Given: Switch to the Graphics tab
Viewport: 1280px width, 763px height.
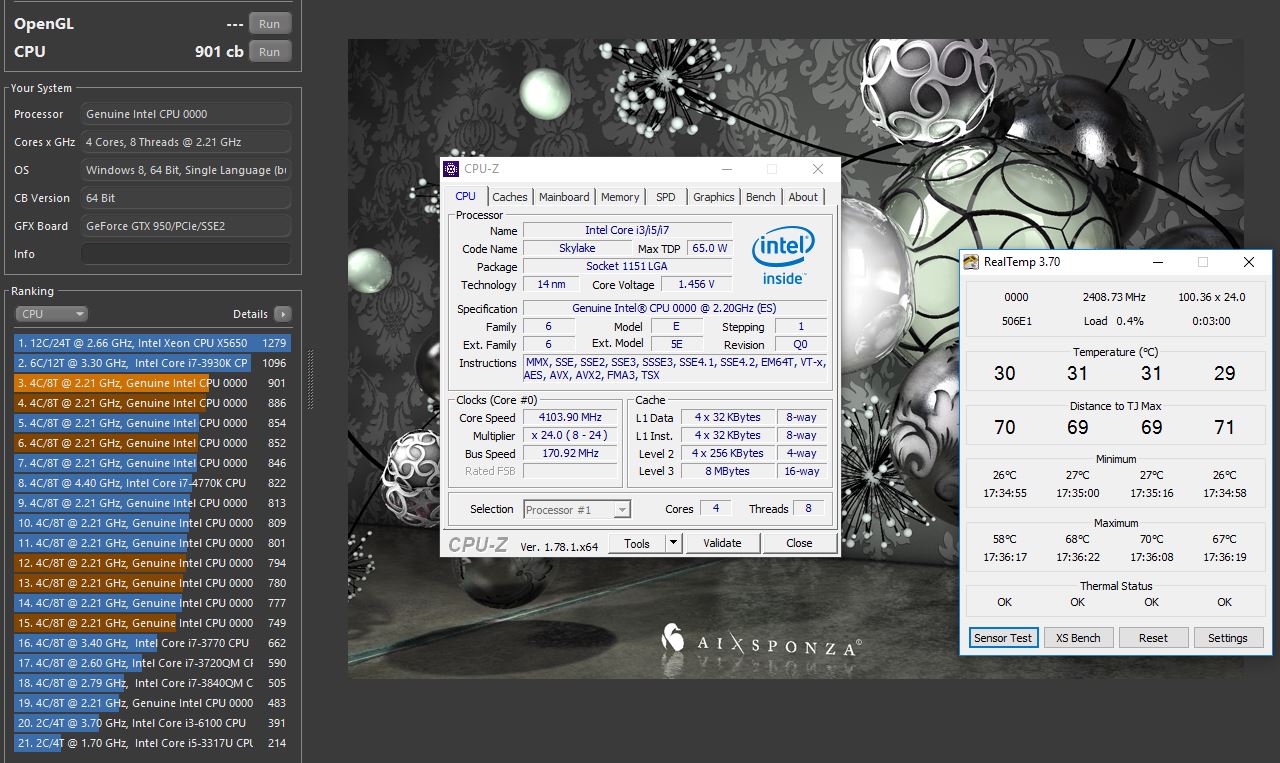Looking at the screenshot, I should 714,197.
